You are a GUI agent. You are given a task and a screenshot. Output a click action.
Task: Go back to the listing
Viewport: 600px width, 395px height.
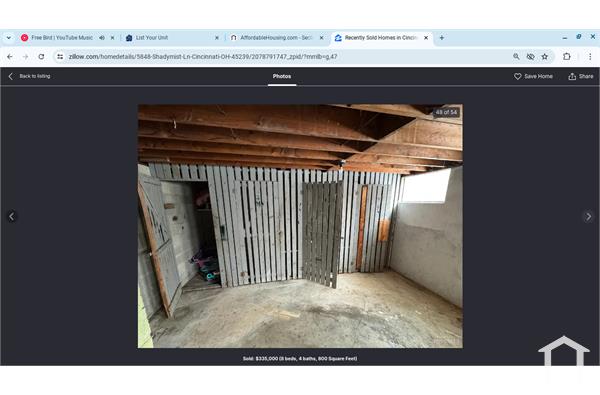click(29, 76)
